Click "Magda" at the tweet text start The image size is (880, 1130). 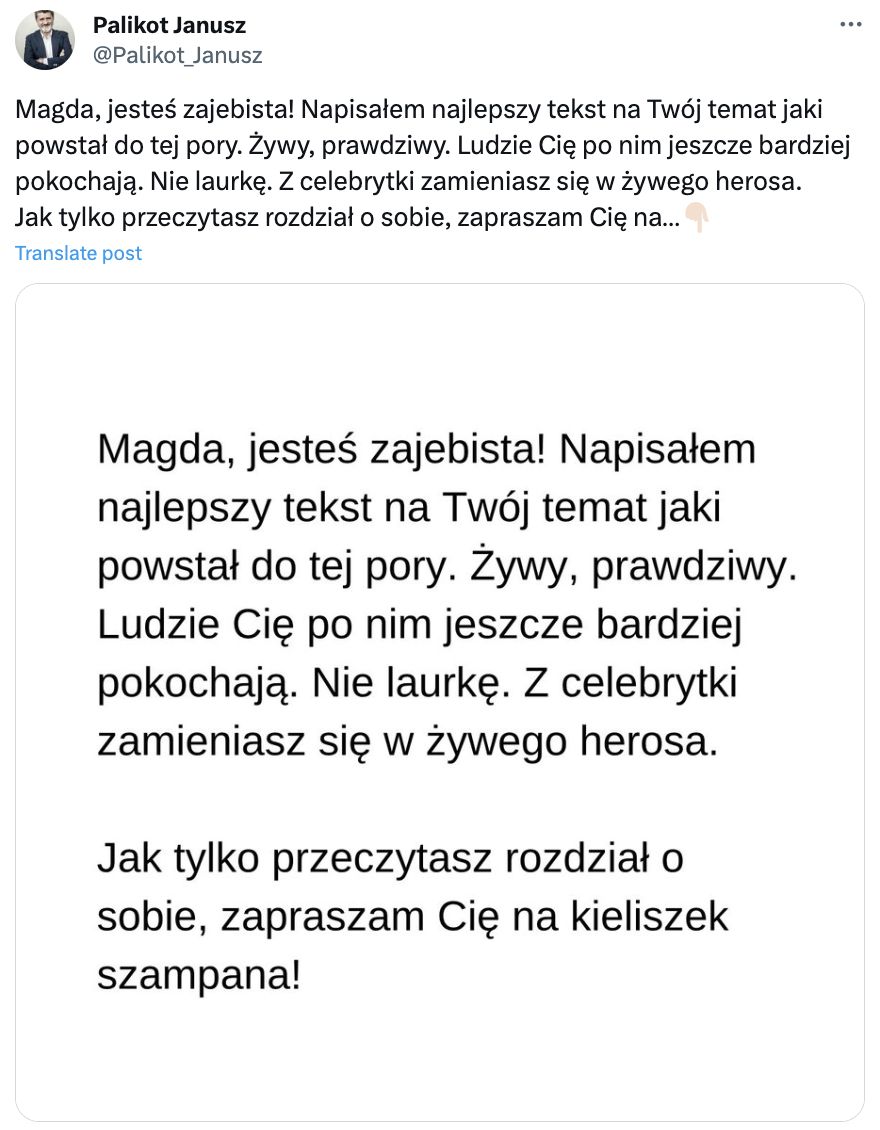point(45,109)
